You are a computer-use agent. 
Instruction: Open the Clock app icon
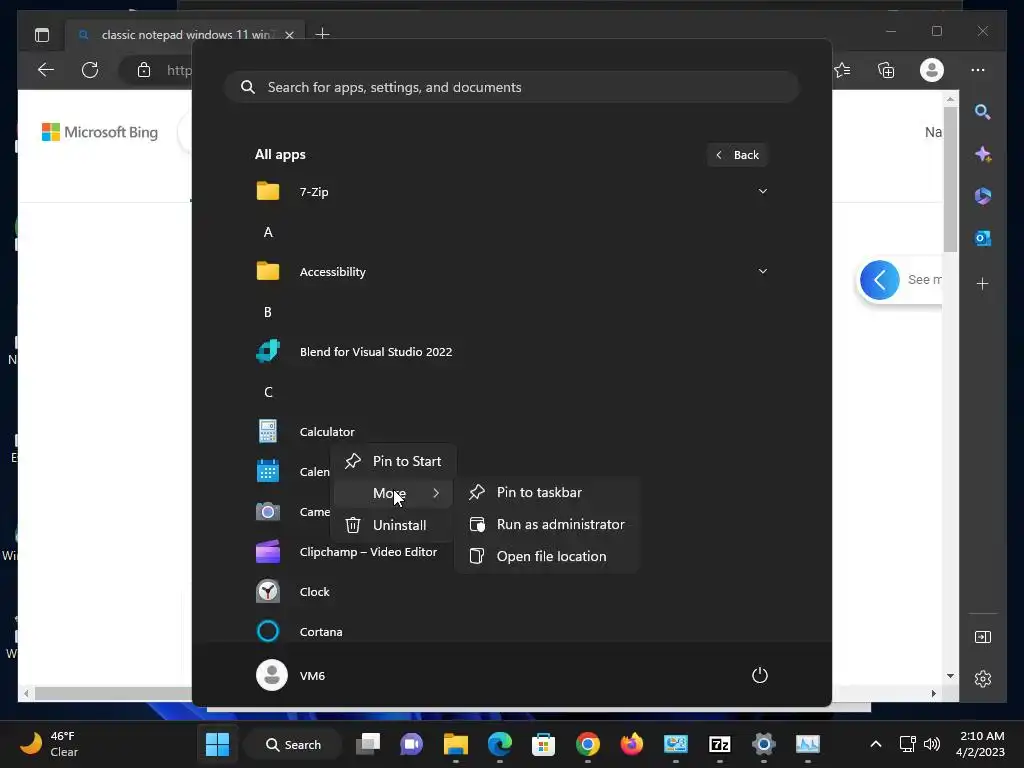pyautogui.click(x=268, y=592)
